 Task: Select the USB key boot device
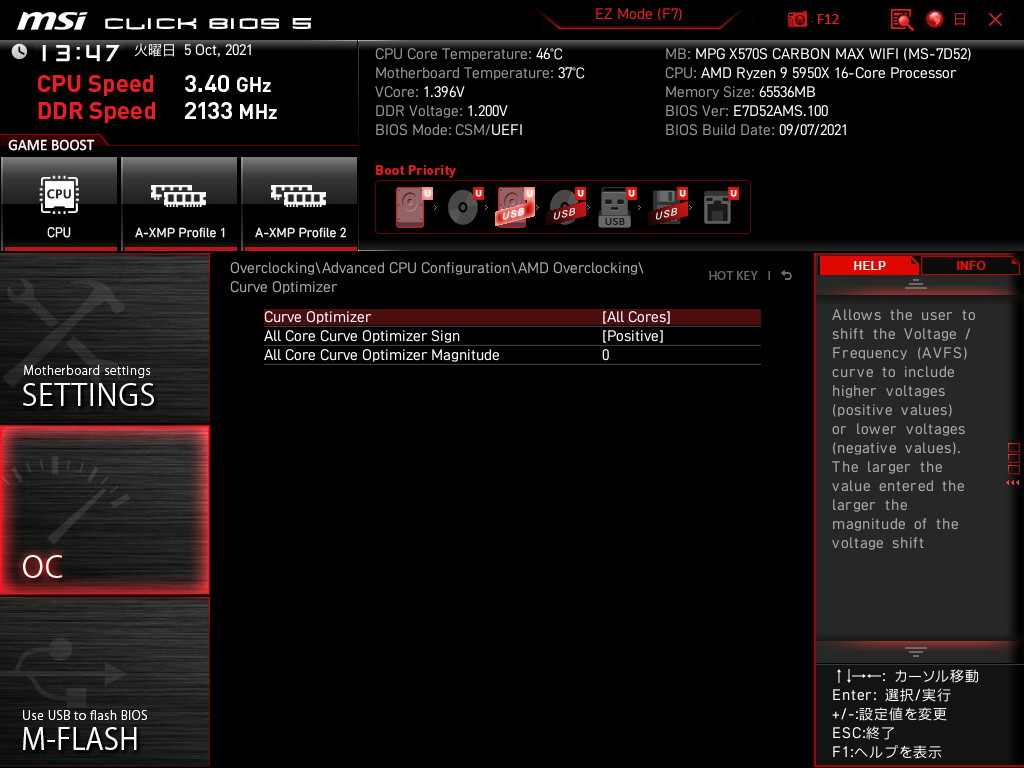[617, 207]
